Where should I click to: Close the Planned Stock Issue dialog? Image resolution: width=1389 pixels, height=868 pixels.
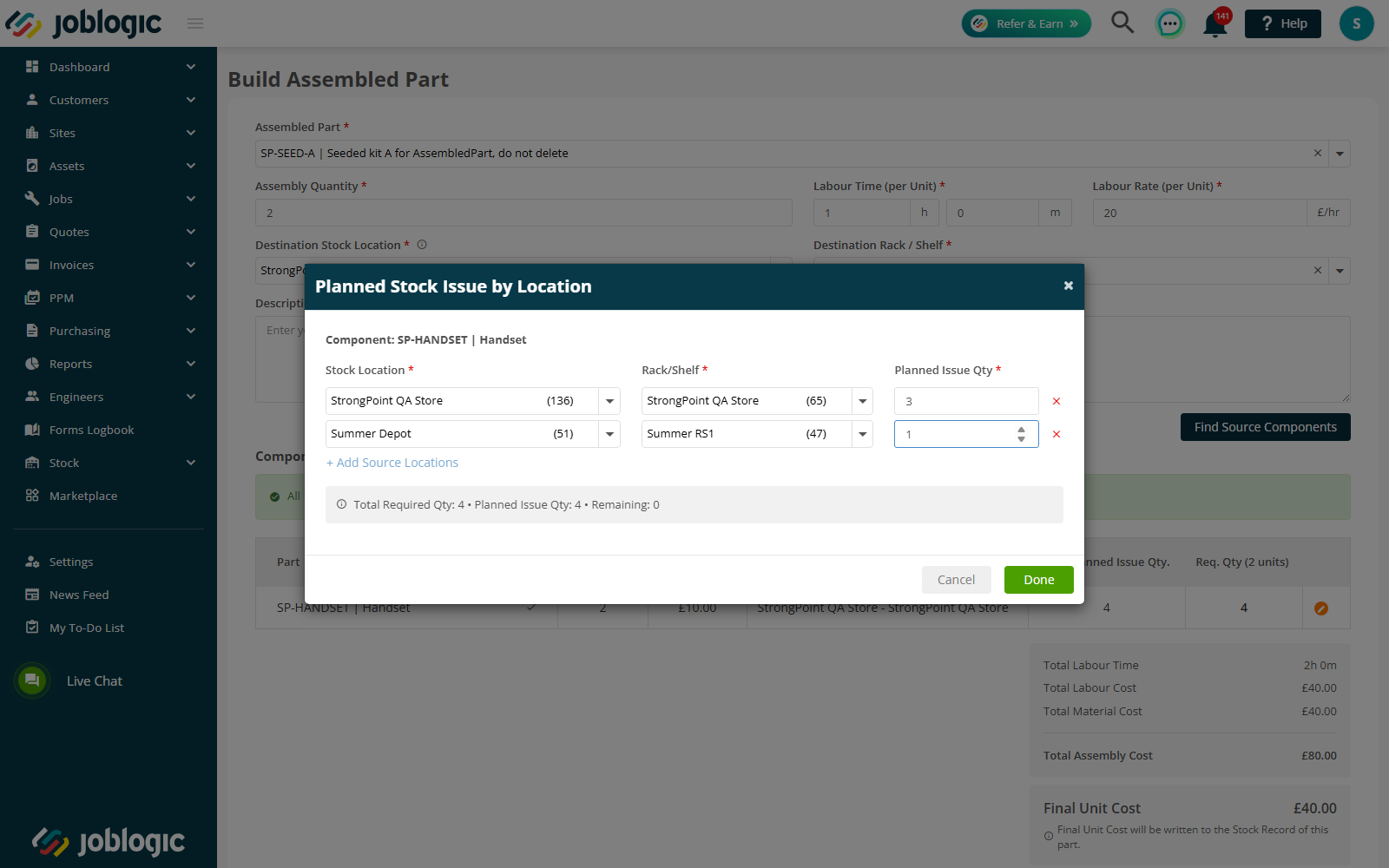[1069, 286]
